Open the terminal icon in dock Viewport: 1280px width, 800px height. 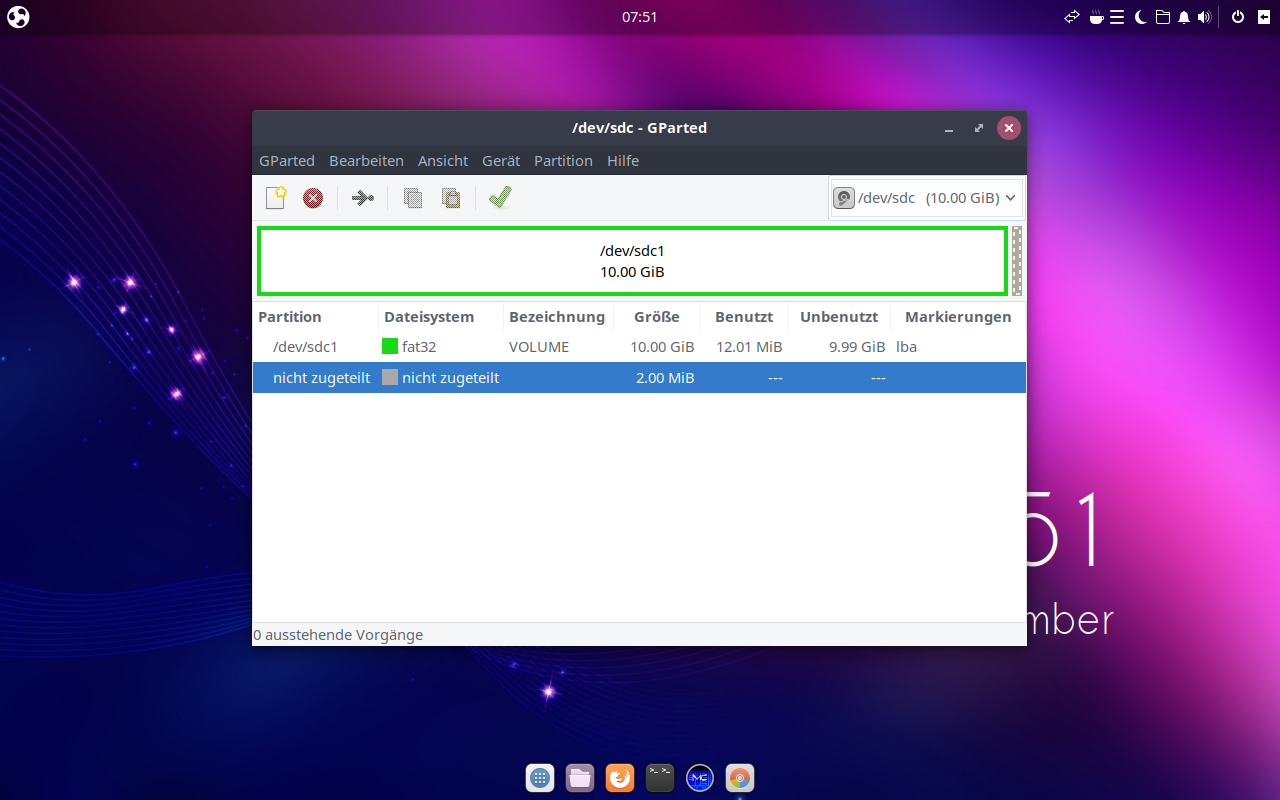(660, 777)
